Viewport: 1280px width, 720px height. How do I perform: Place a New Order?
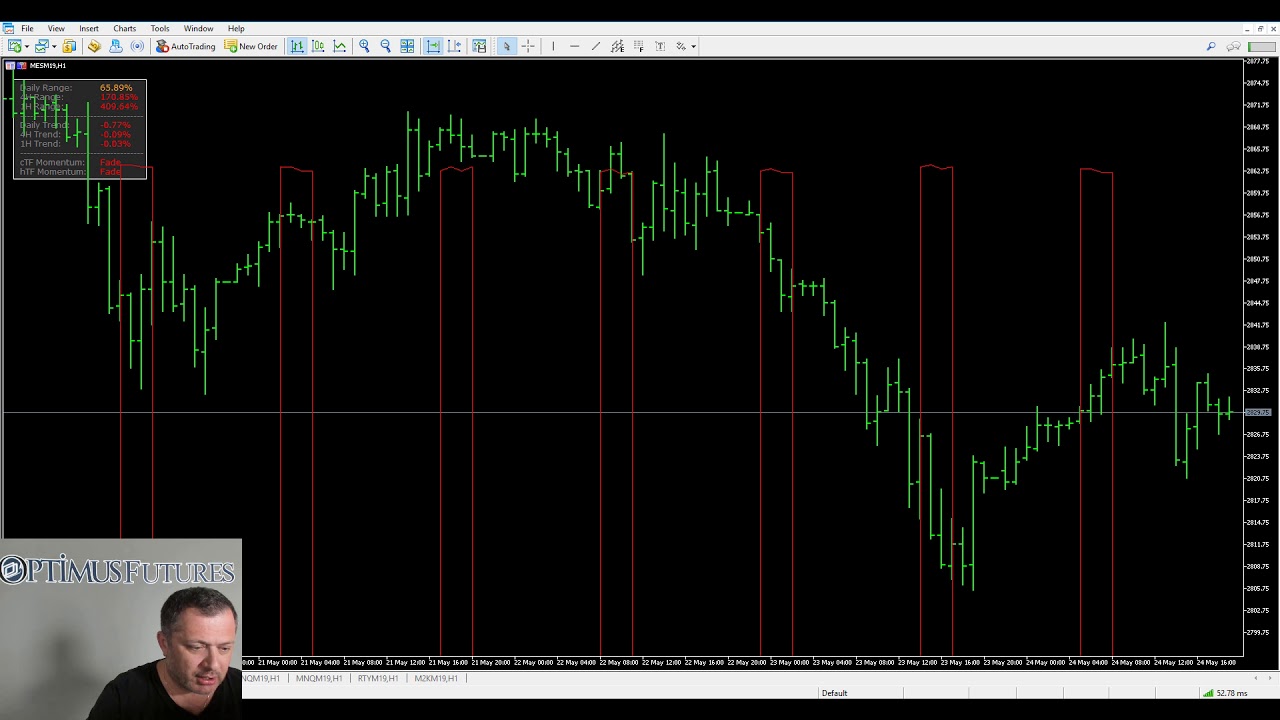(257, 46)
